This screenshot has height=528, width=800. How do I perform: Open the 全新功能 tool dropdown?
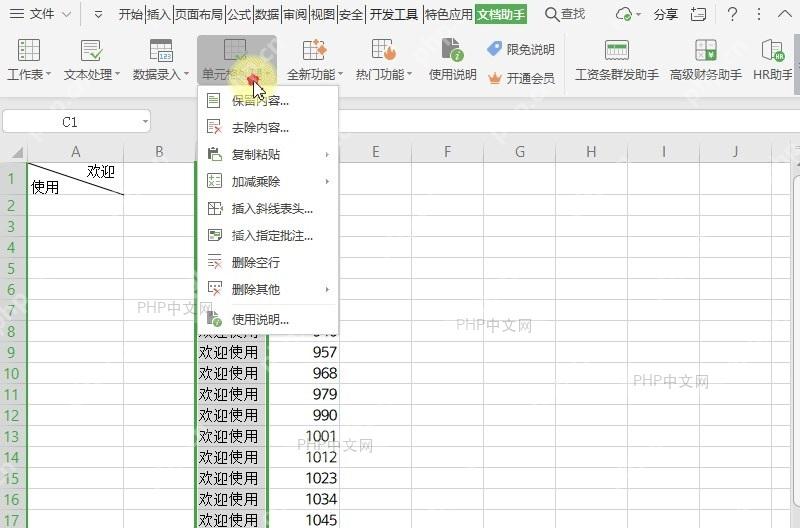click(x=315, y=60)
